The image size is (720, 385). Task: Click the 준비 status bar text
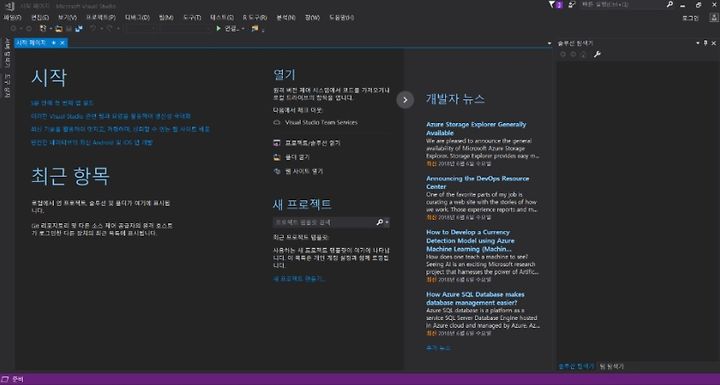point(17,379)
